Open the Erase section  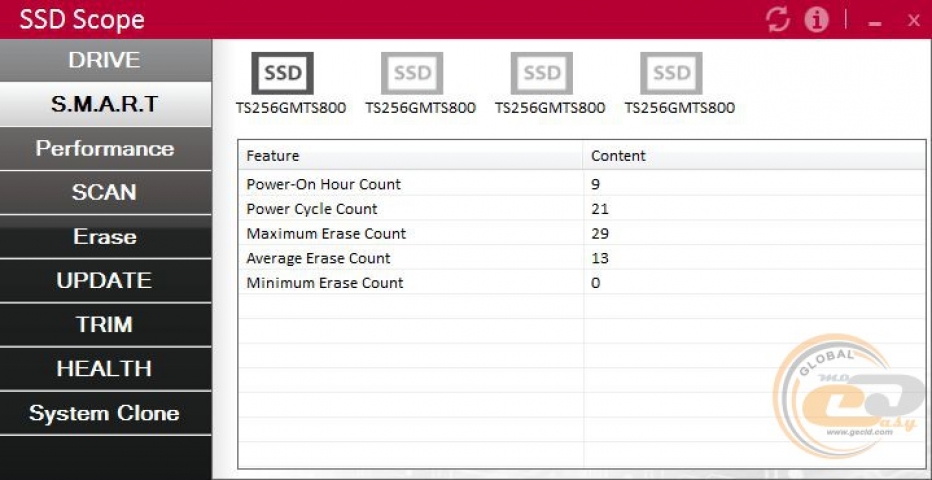click(x=105, y=236)
